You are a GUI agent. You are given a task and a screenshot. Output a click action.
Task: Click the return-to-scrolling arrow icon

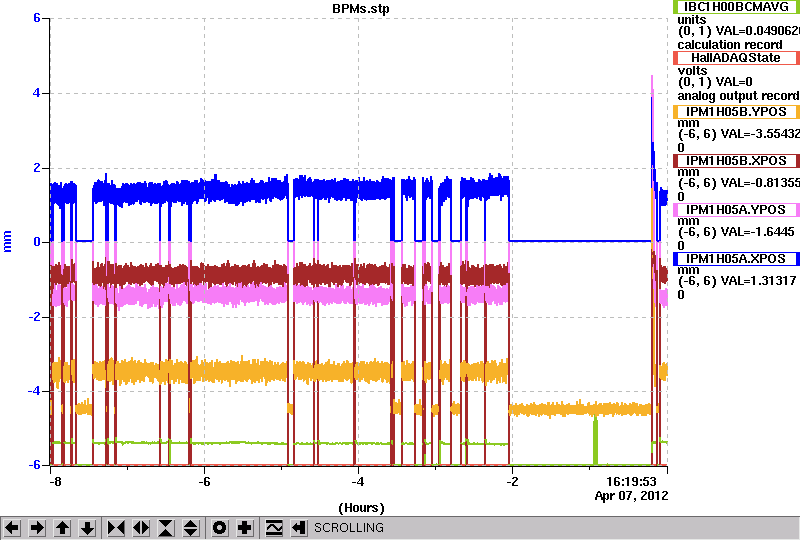click(x=298, y=528)
